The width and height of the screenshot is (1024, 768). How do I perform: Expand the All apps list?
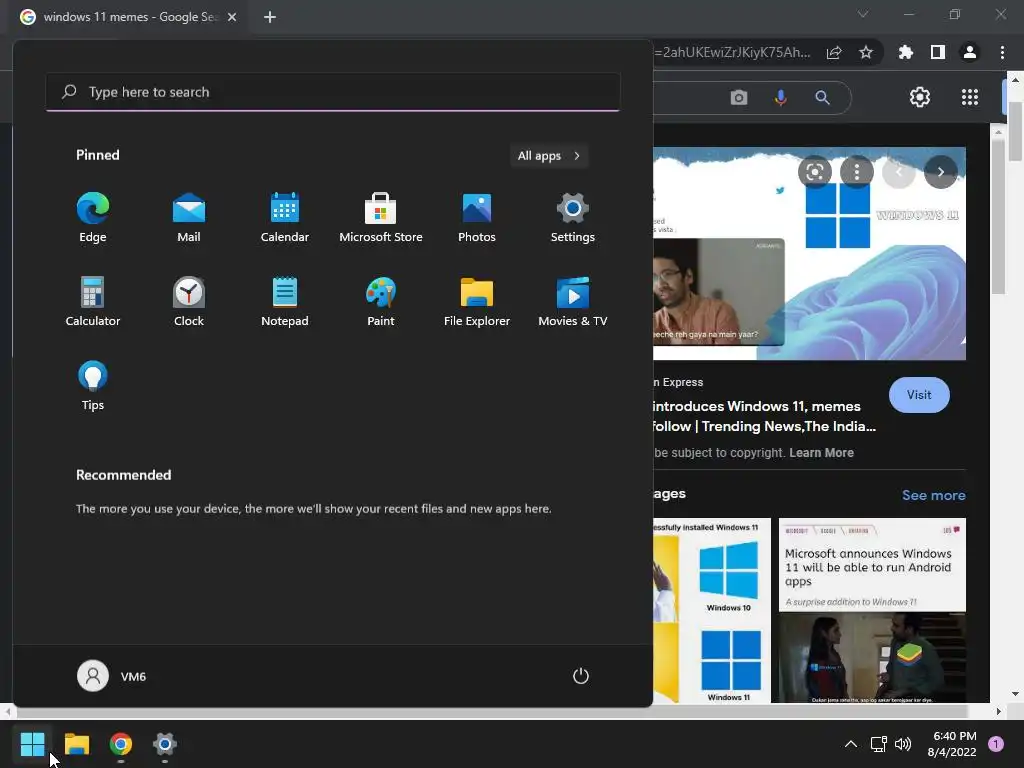click(x=549, y=155)
